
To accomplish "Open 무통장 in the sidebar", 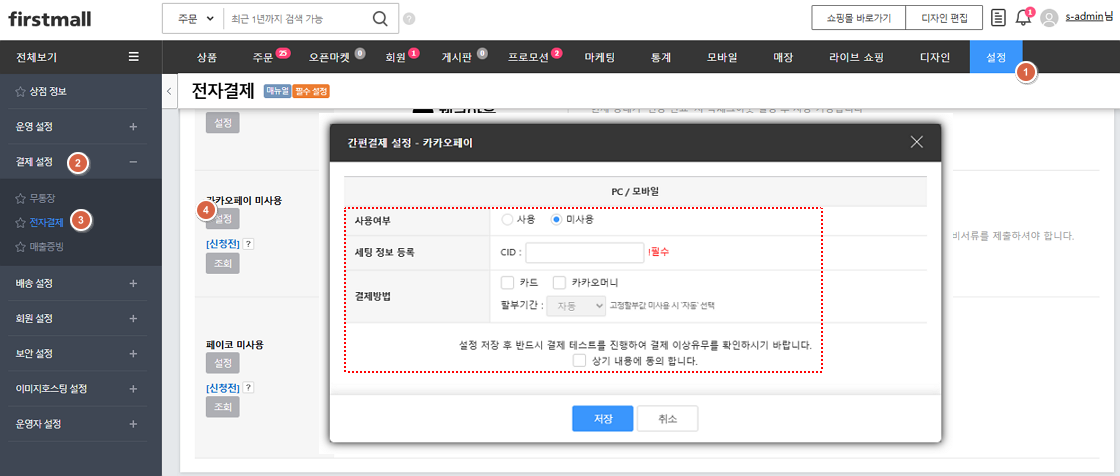I will (42, 197).
